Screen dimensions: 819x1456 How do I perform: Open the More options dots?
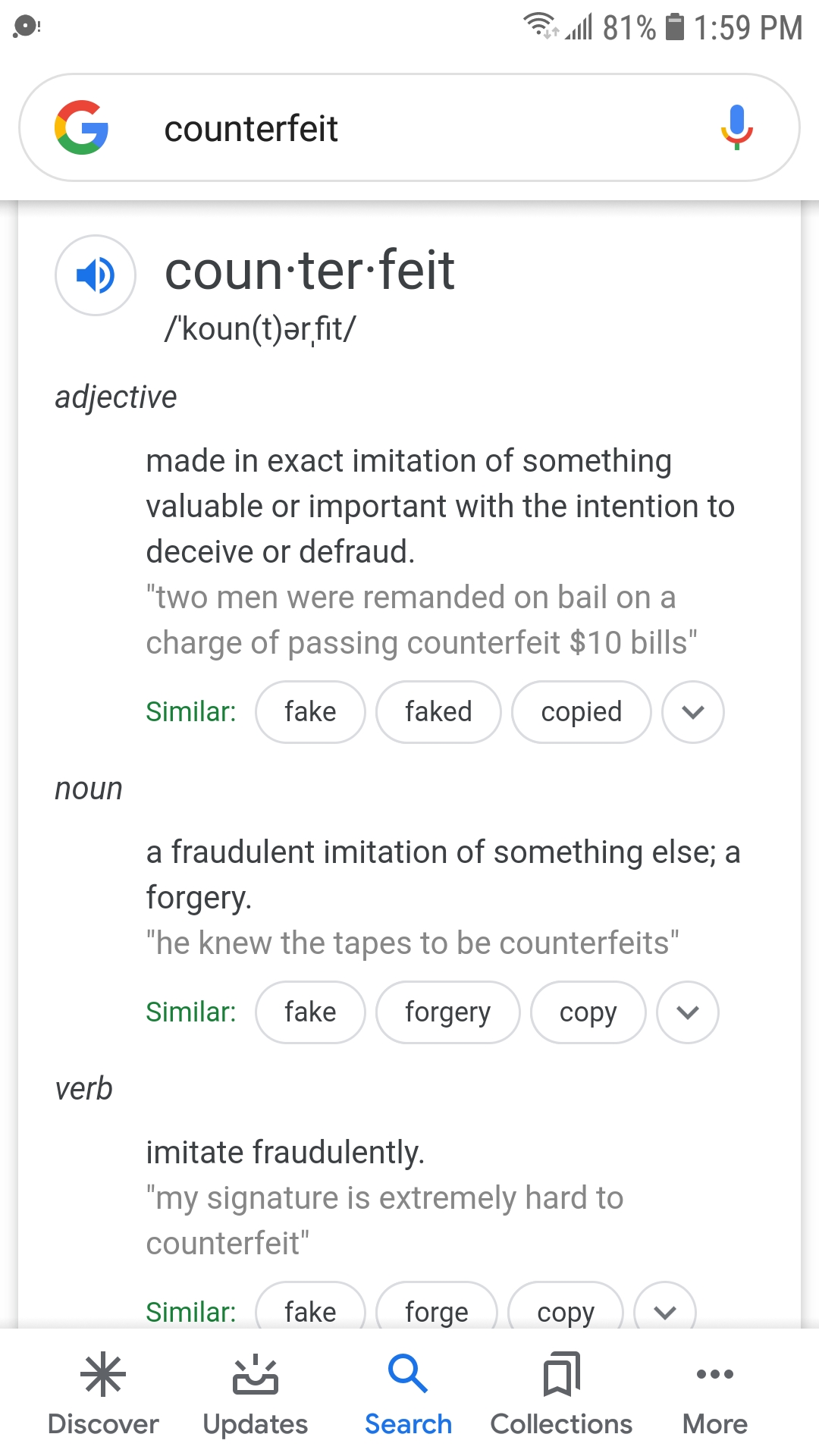click(714, 1374)
